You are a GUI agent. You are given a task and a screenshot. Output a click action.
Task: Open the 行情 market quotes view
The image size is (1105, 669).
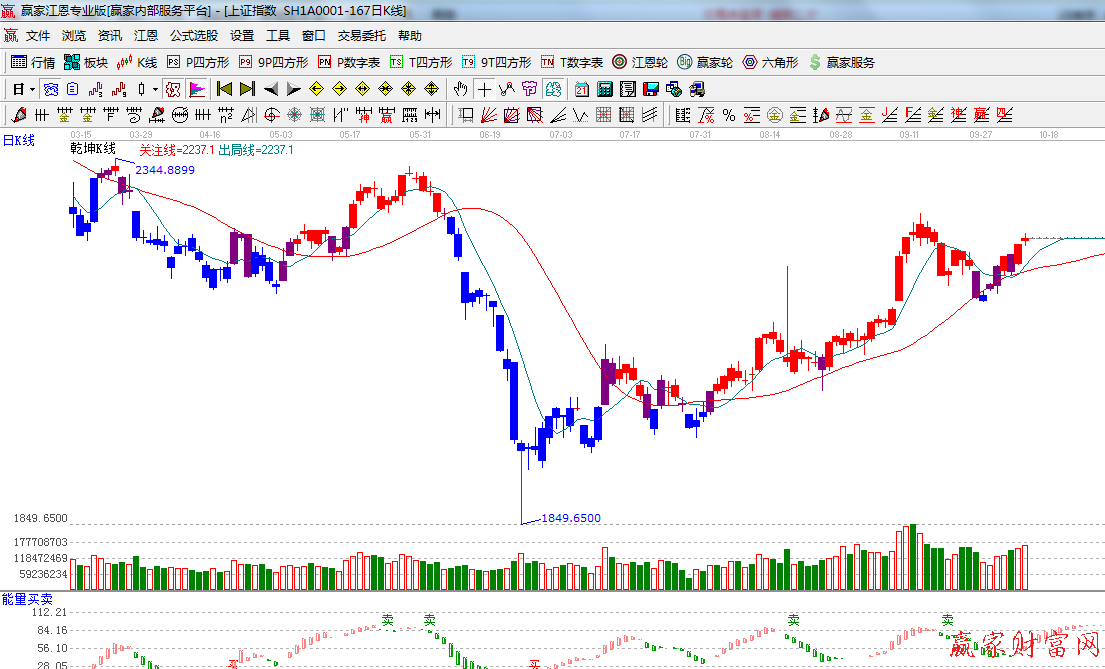pyautogui.click(x=33, y=62)
